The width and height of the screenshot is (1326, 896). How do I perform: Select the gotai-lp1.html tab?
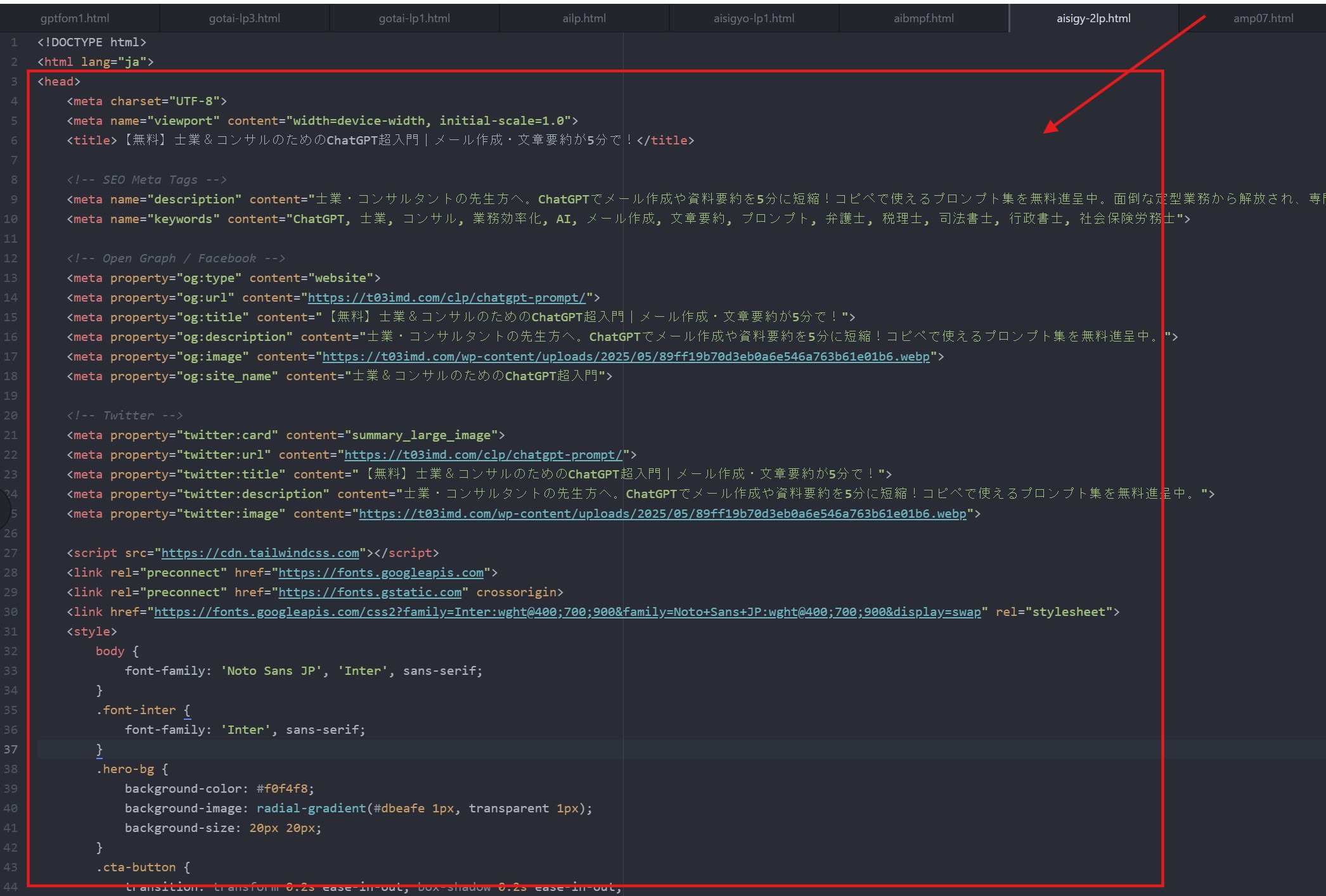[415, 18]
